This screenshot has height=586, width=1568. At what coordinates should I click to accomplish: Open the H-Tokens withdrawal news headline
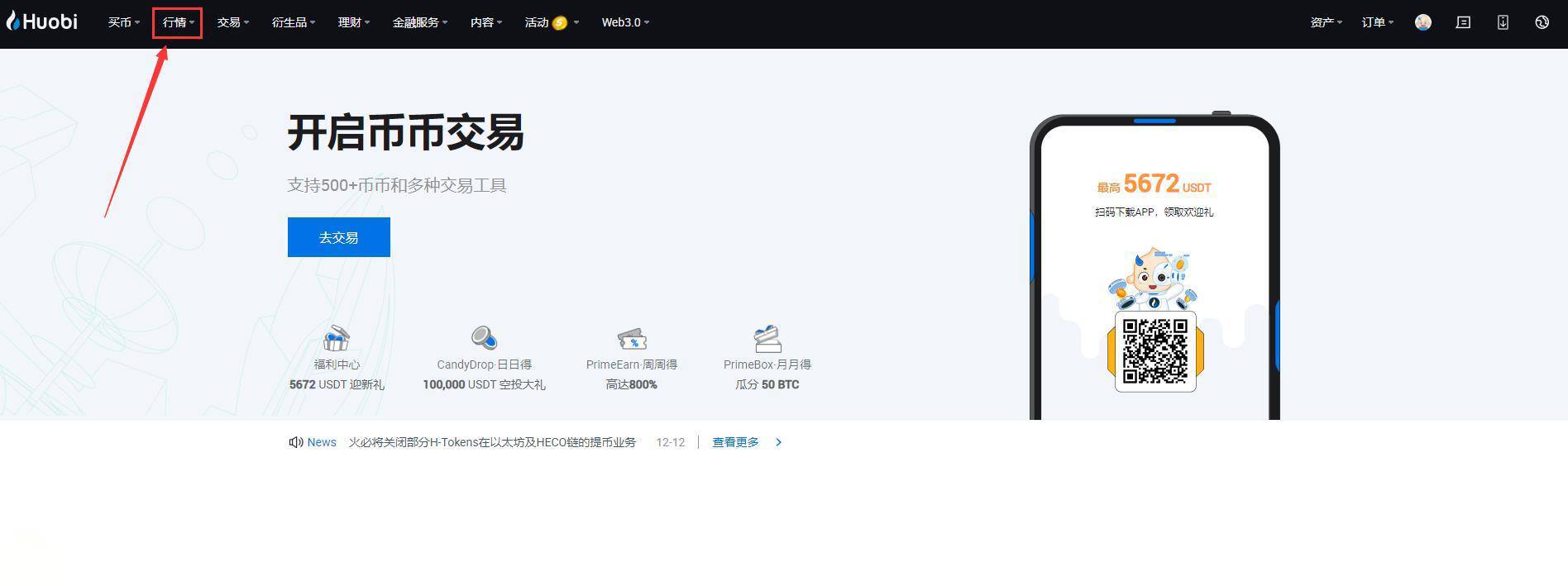point(492,442)
